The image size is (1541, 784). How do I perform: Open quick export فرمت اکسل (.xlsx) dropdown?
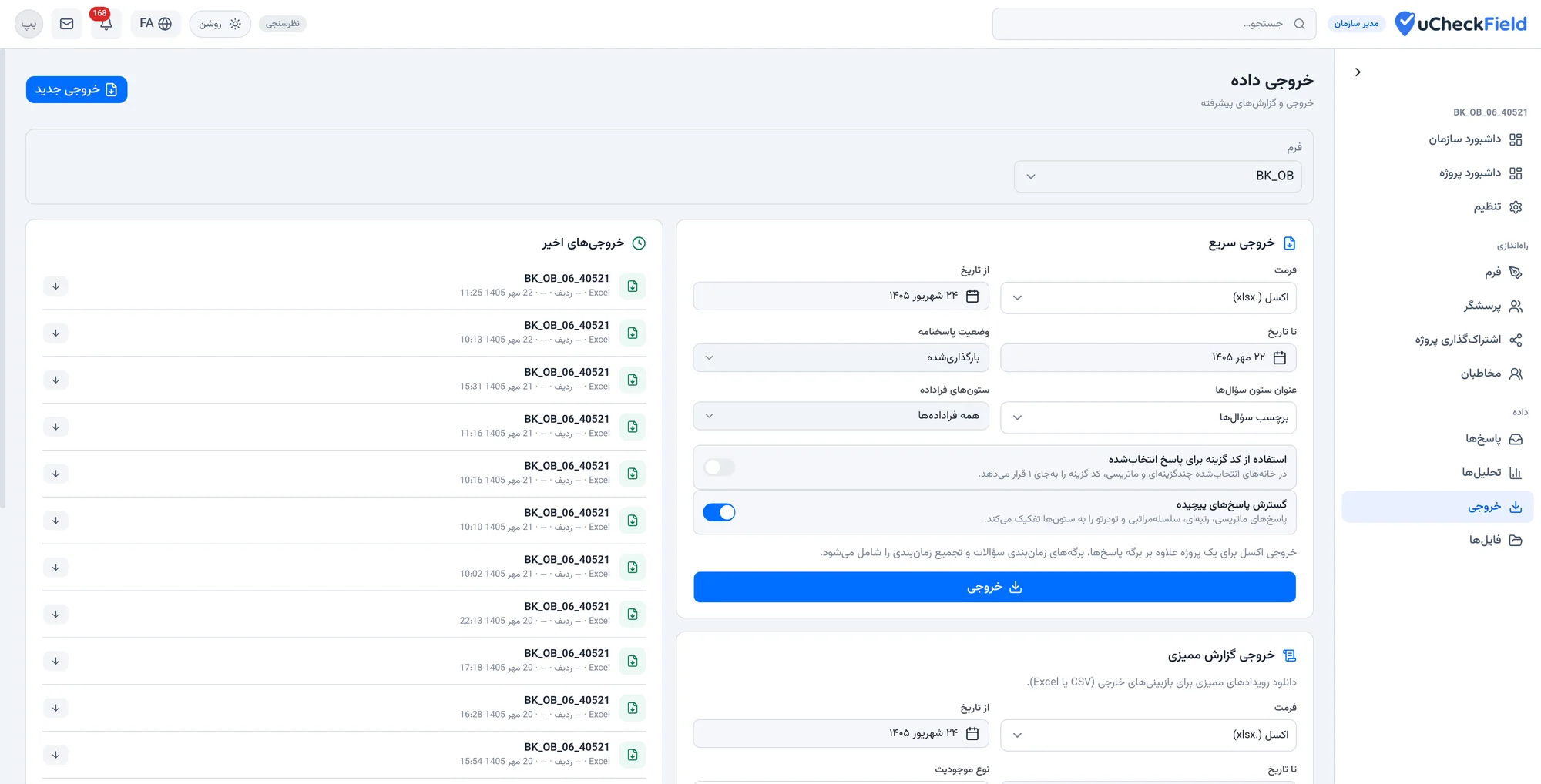(1148, 297)
